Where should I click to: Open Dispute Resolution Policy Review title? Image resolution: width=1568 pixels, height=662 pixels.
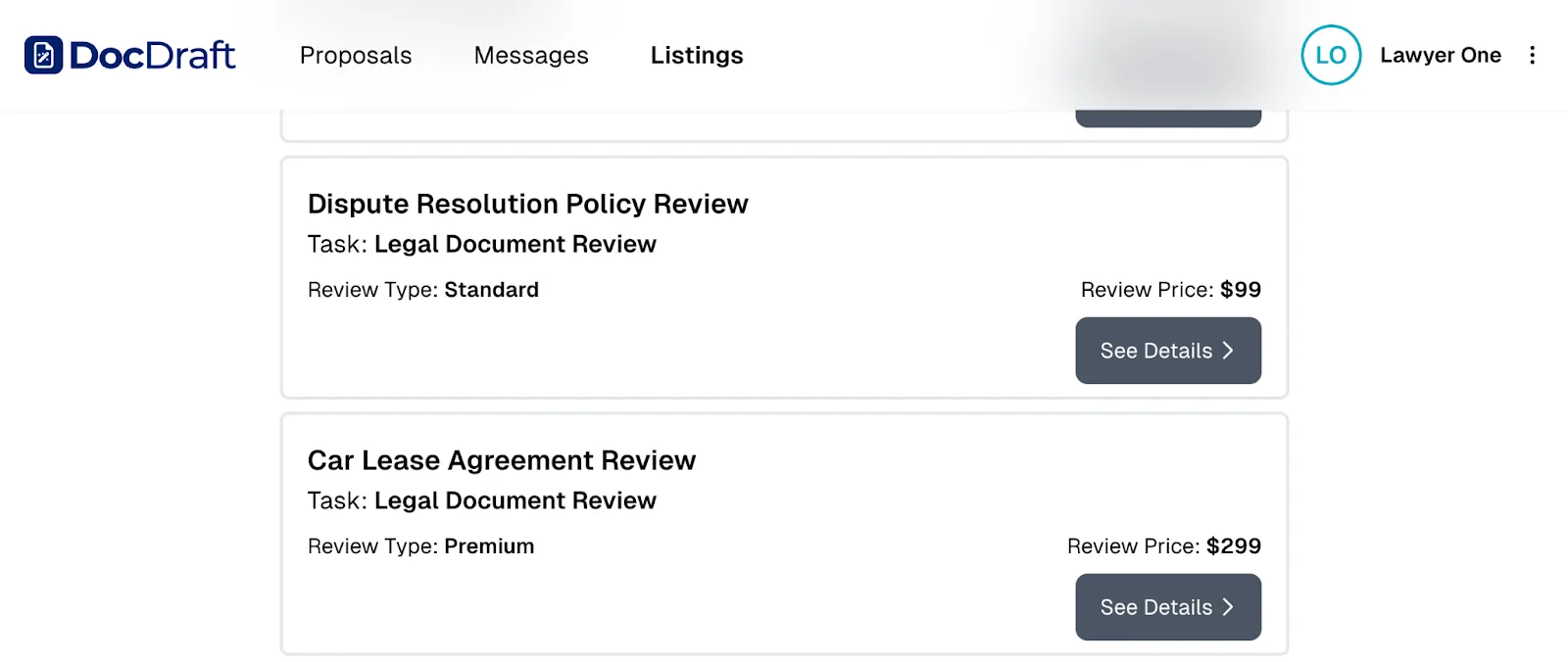(528, 204)
